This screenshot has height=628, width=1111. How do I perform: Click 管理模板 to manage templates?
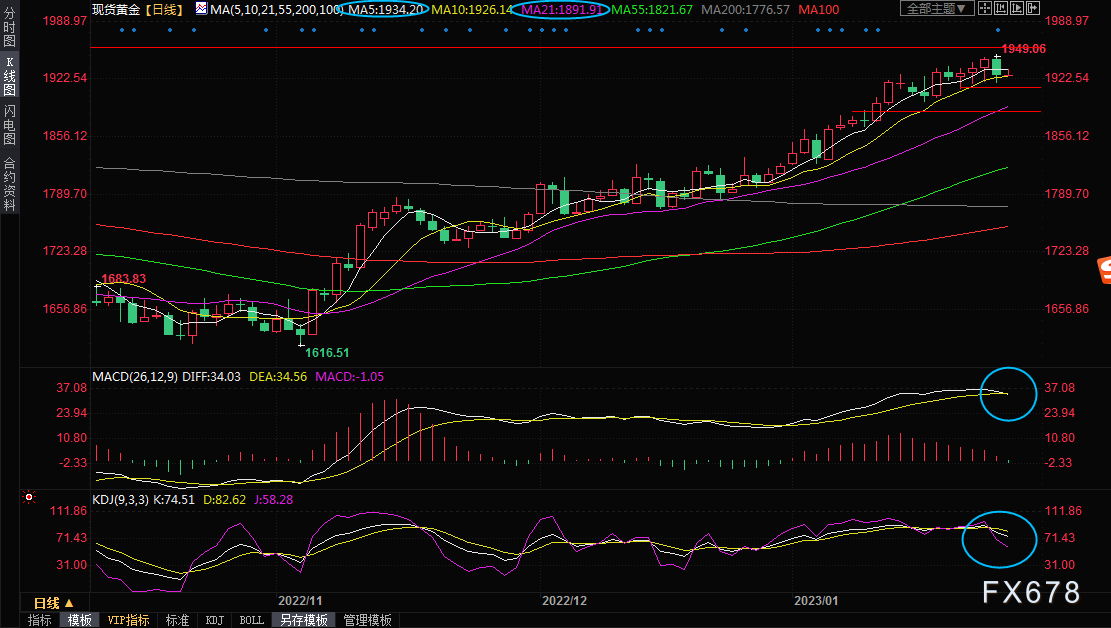[x=368, y=620]
